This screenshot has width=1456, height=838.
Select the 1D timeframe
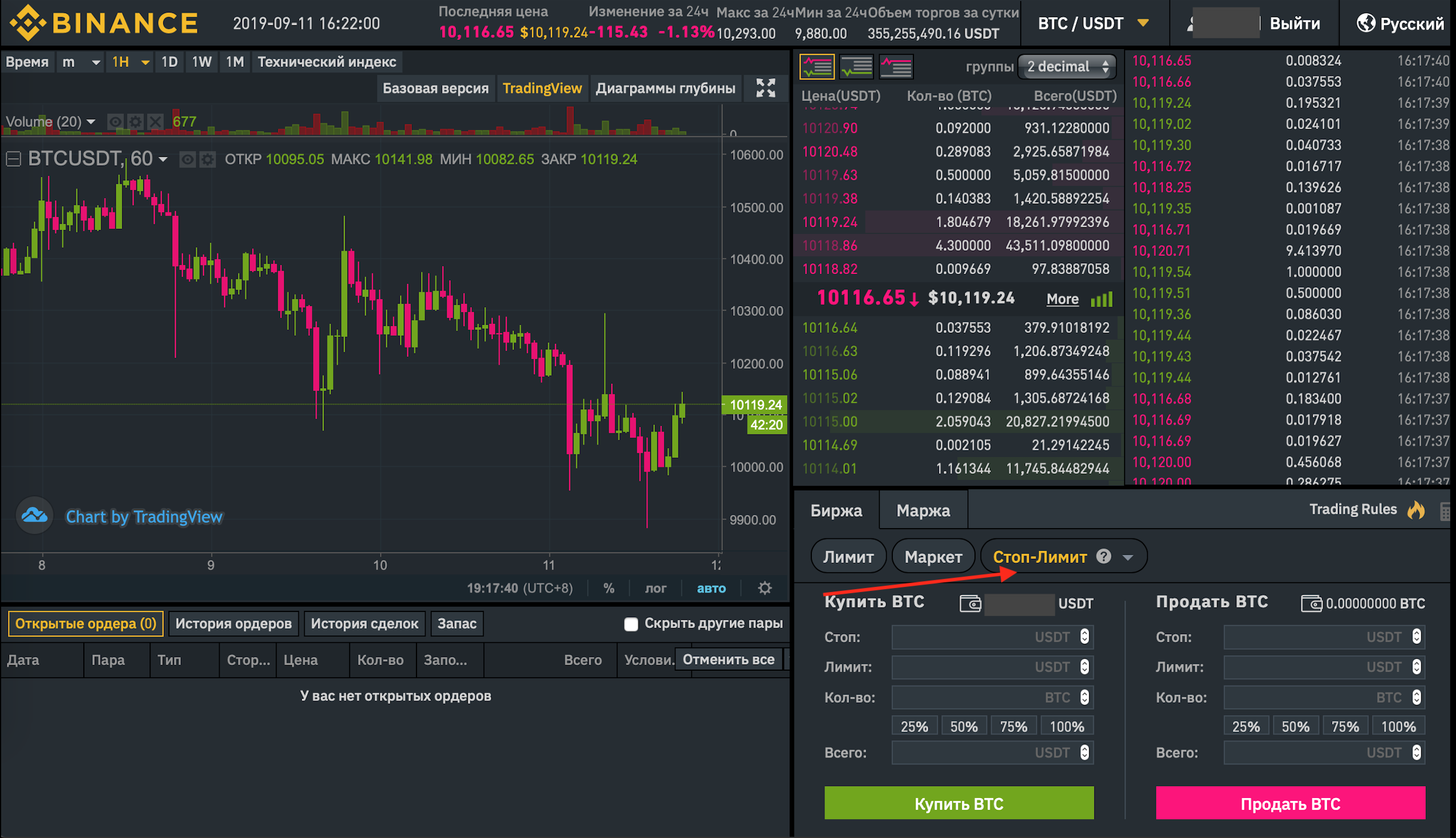(169, 62)
